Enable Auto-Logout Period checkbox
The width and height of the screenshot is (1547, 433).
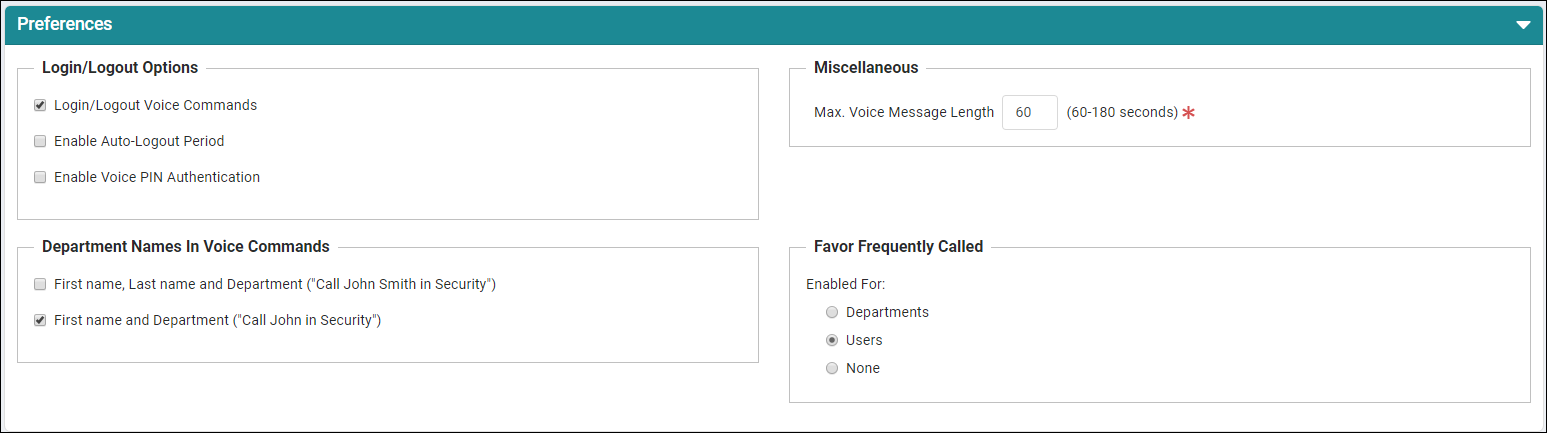(40, 141)
